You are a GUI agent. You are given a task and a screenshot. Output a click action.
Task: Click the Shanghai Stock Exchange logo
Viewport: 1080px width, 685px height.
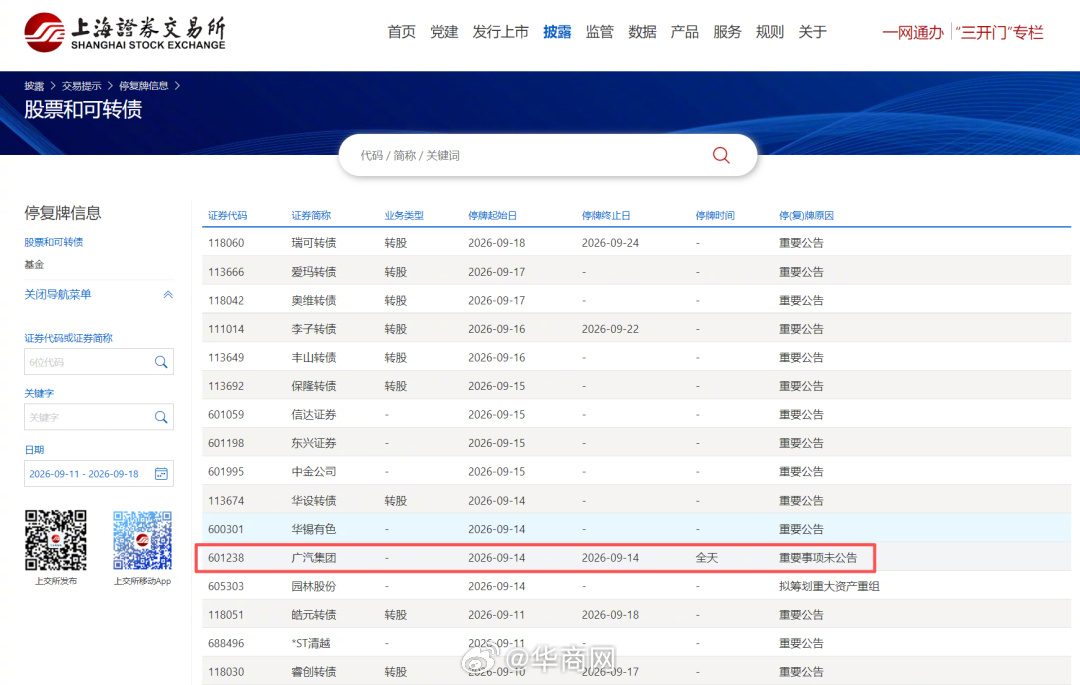(125, 32)
